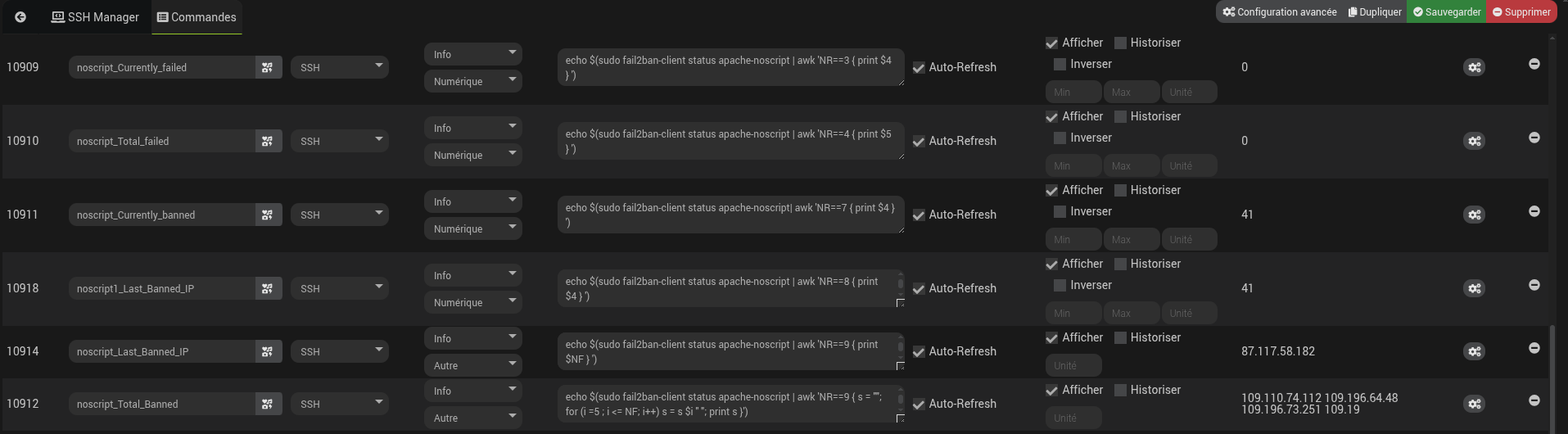The height and width of the screenshot is (434, 1568).
Task: Click the red Supprimer button
Action: (1521, 11)
